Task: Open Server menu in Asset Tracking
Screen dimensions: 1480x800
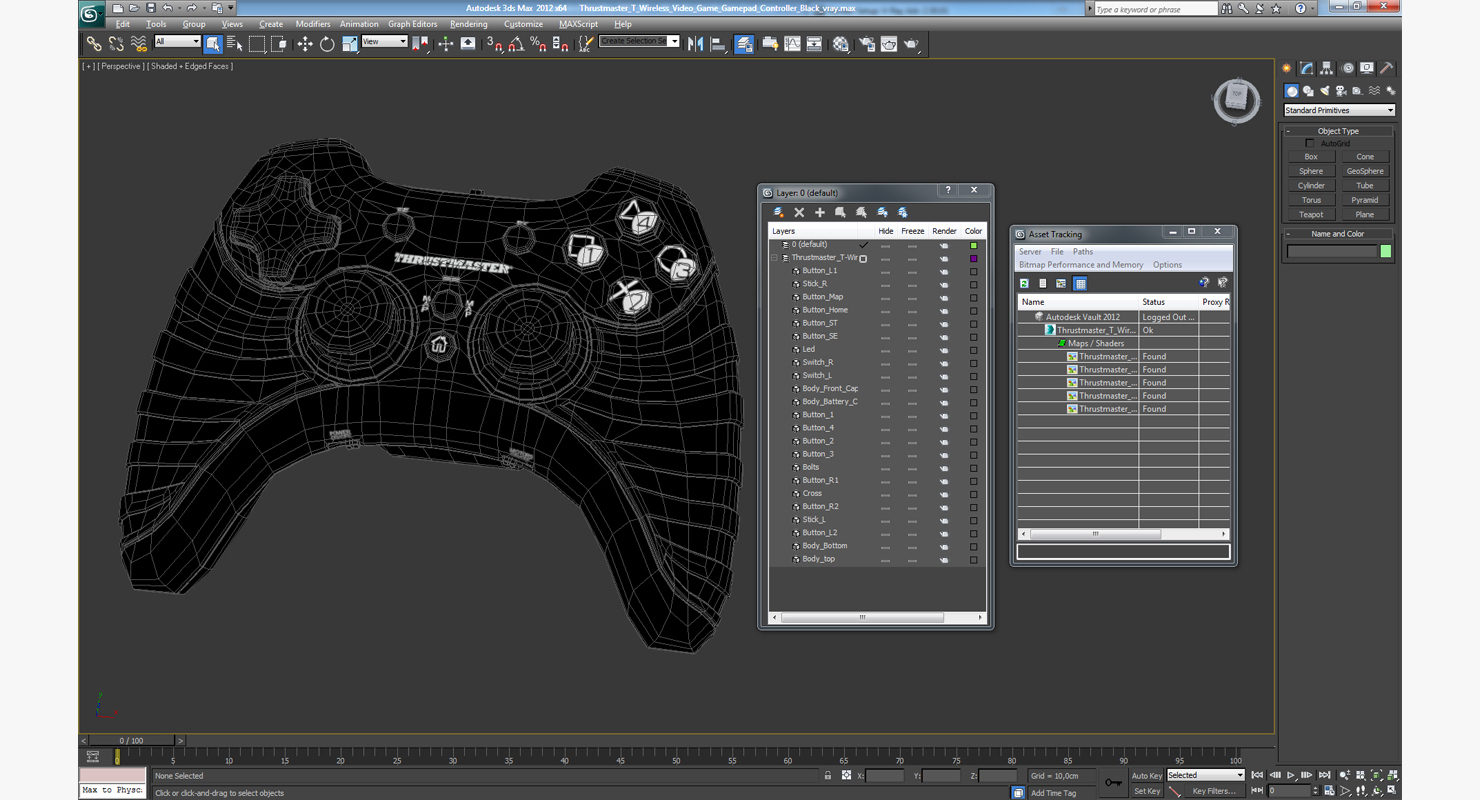Action: tap(1030, 252)
